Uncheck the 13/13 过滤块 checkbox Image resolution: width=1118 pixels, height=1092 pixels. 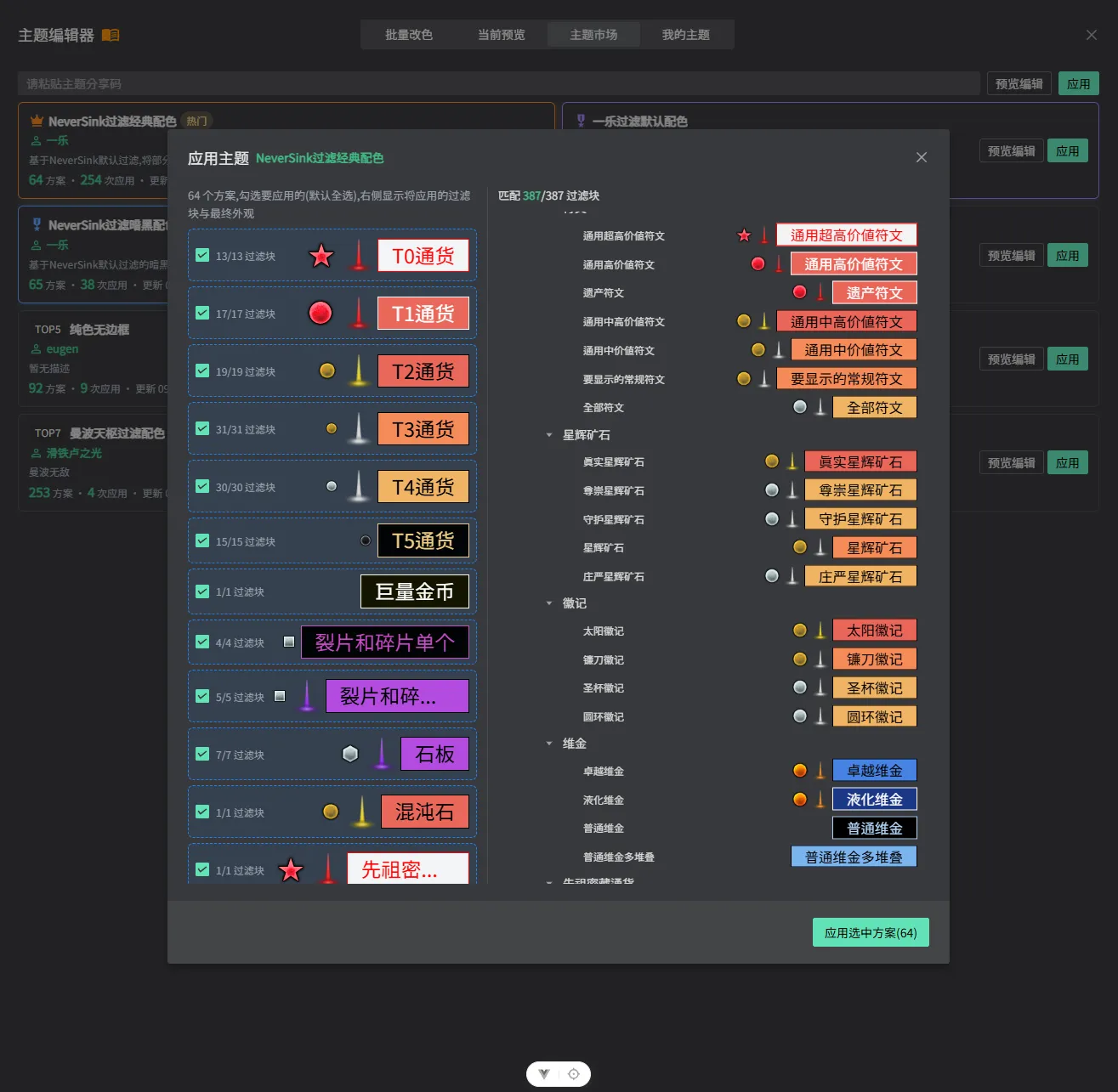(202, 255)
